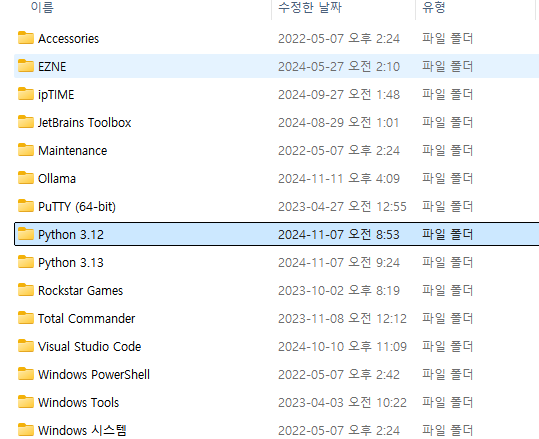Click the Ollama folder name
Viewport: 539px width, 439px height.
point(57,178)
